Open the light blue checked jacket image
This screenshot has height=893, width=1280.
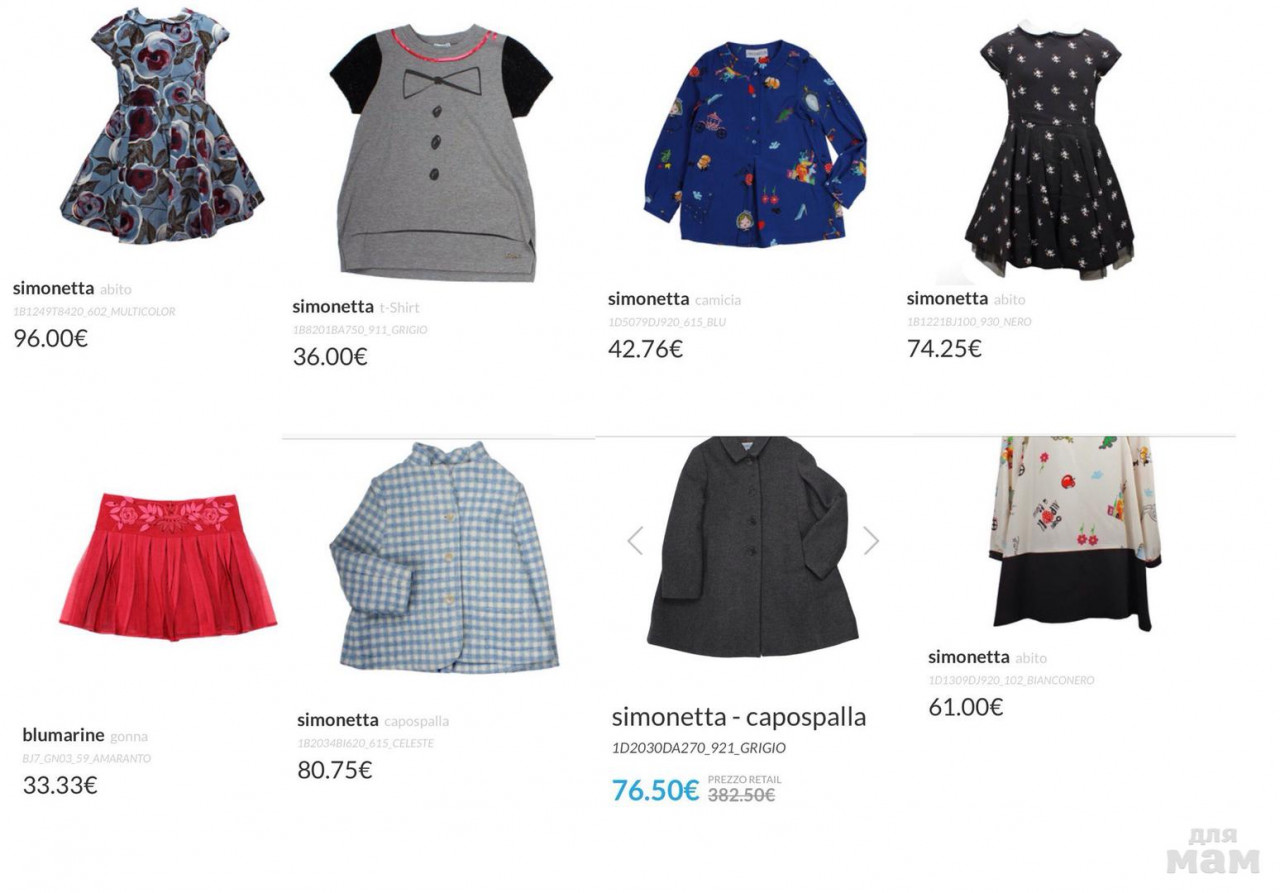[x=444, y=557]
